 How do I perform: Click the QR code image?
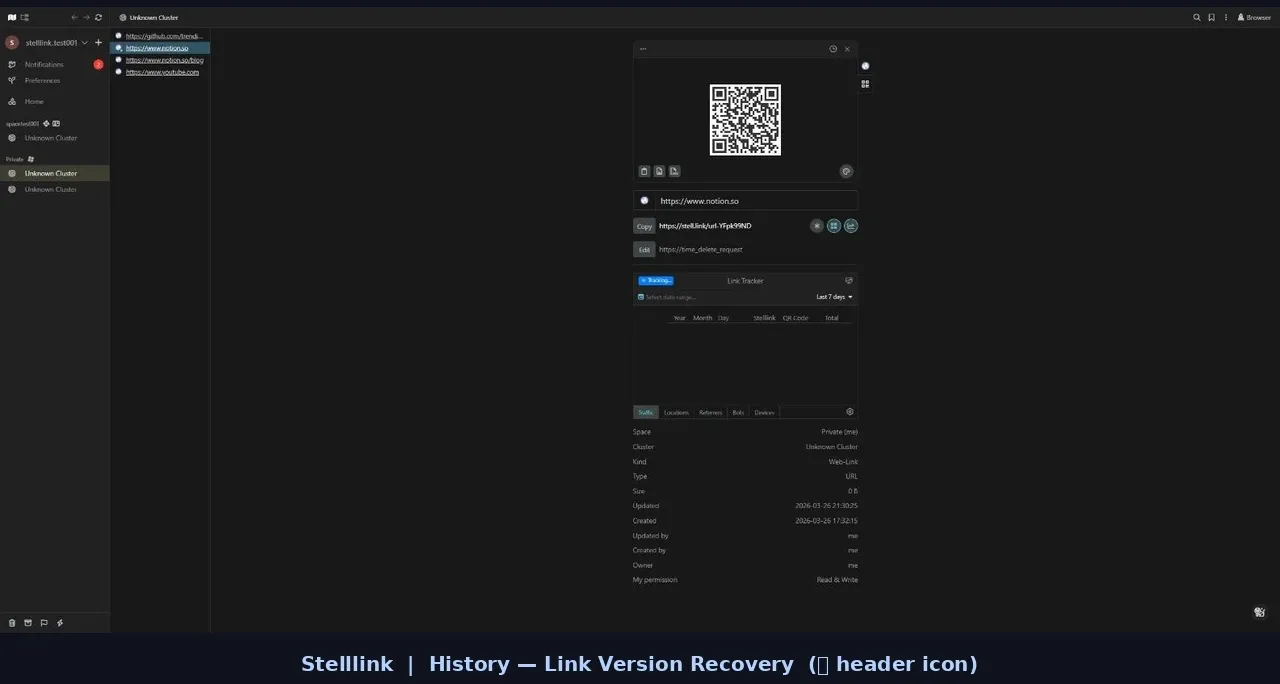point(745,120)
